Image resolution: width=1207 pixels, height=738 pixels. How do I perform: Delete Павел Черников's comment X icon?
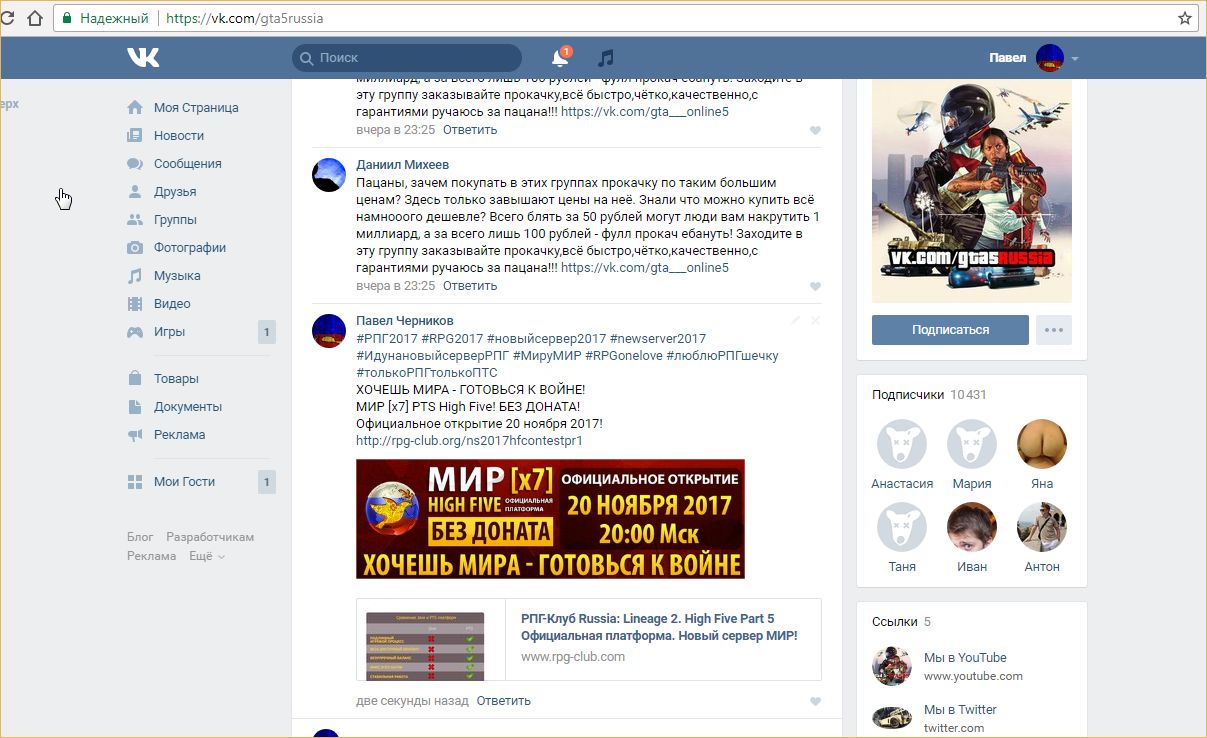click(815, 320)
